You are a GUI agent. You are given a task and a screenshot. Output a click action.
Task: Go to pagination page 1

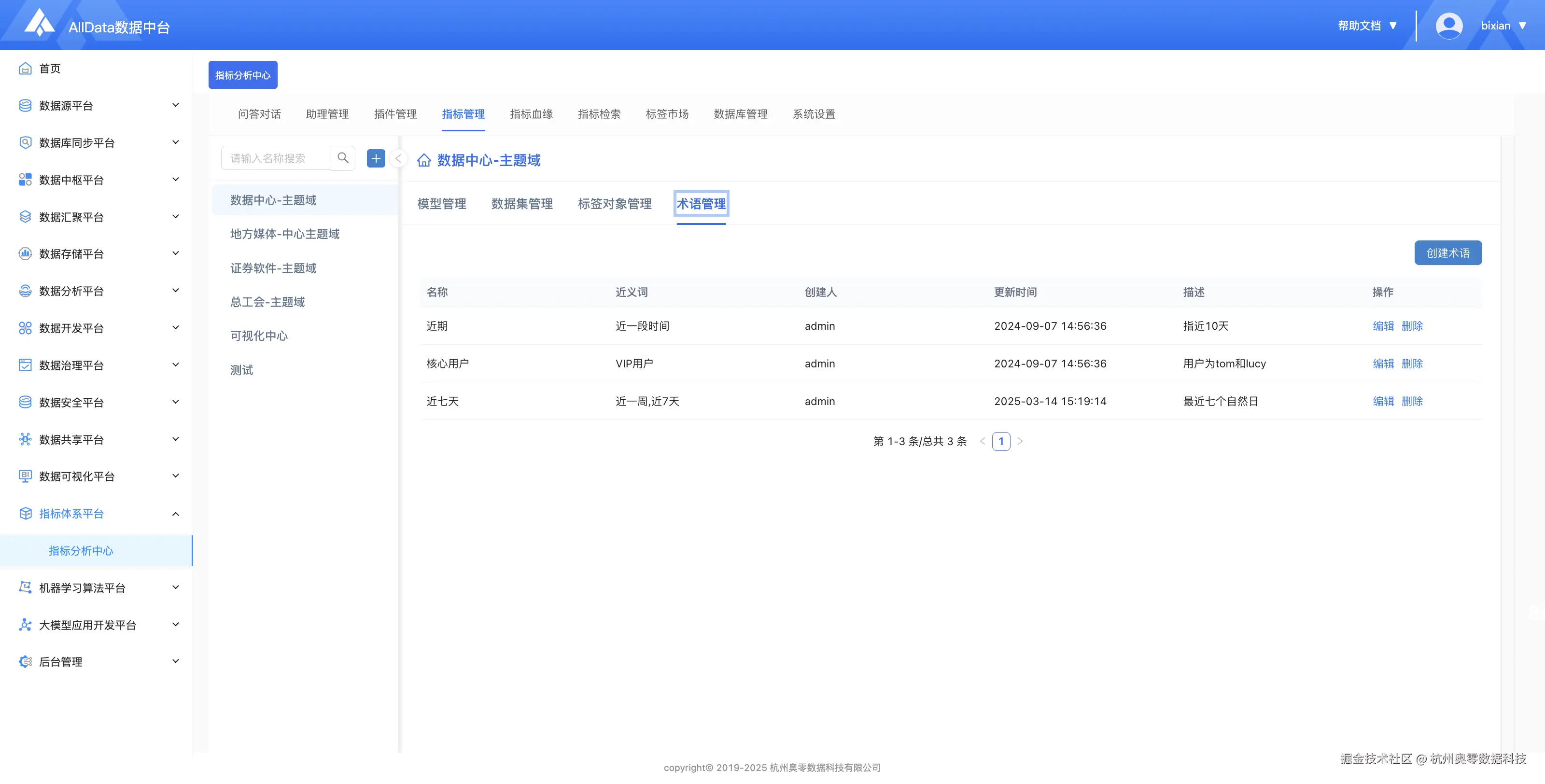coord(1000,442)
